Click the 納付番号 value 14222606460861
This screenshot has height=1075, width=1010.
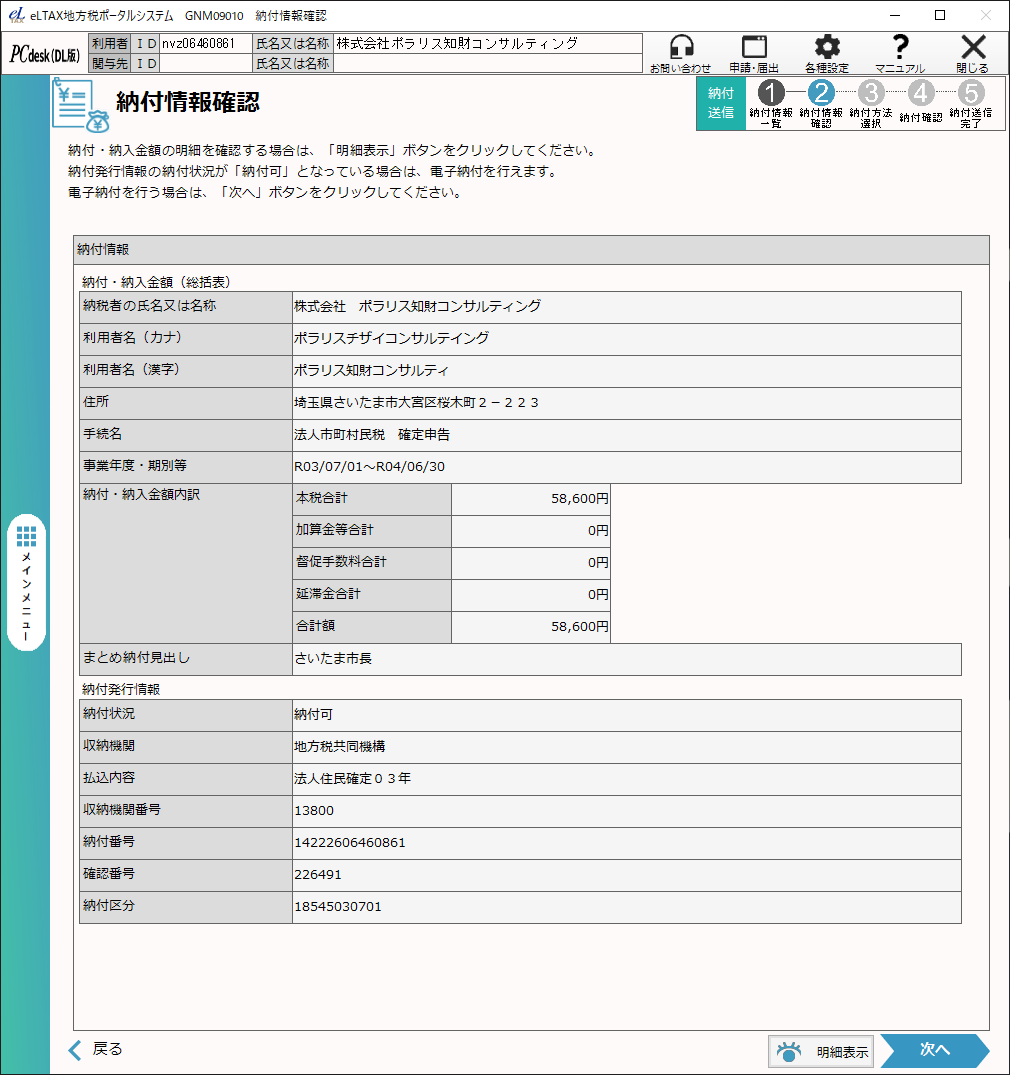click(x=626, y=843)
